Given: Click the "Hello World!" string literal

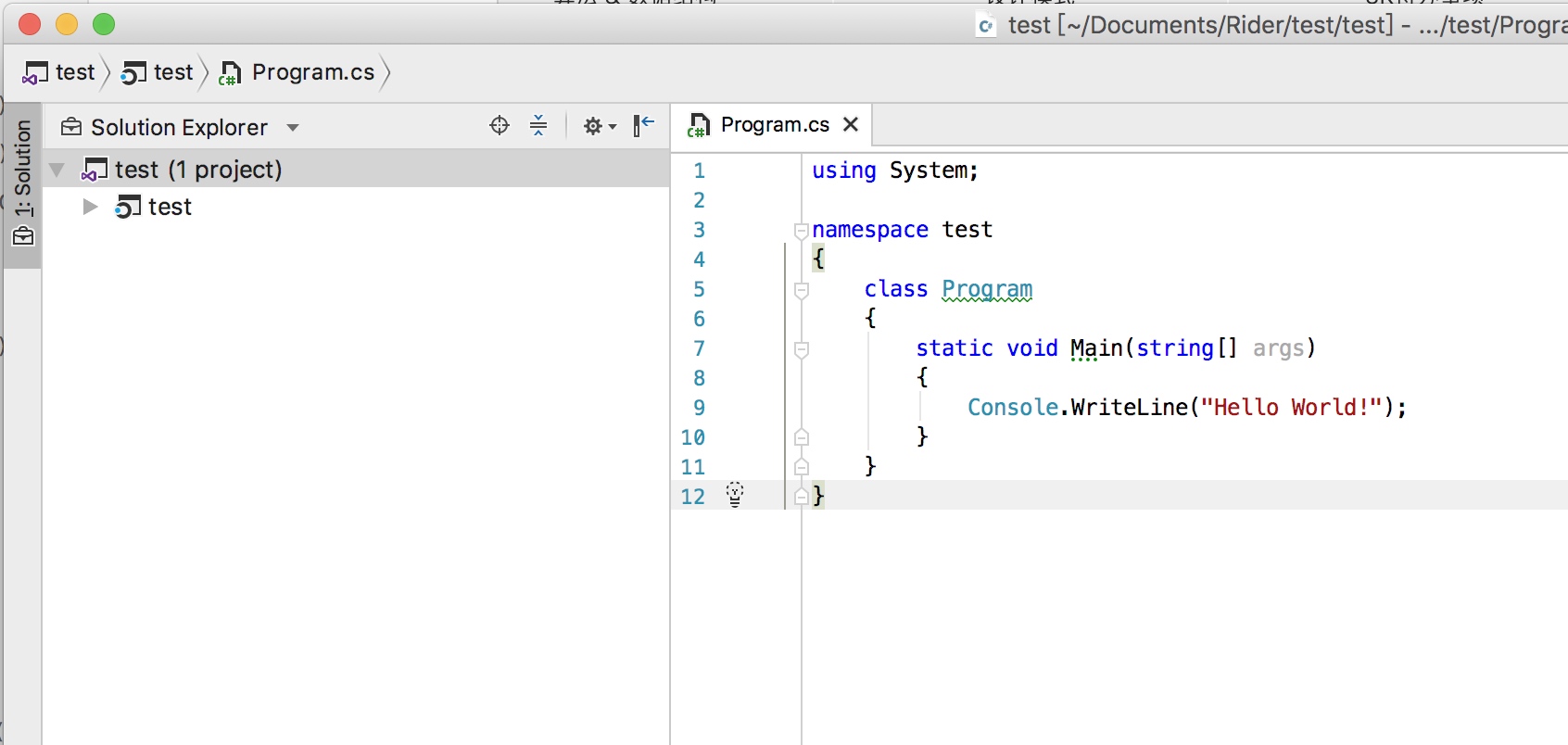Looking at the screenshot, I should [x=1292, y=408].
